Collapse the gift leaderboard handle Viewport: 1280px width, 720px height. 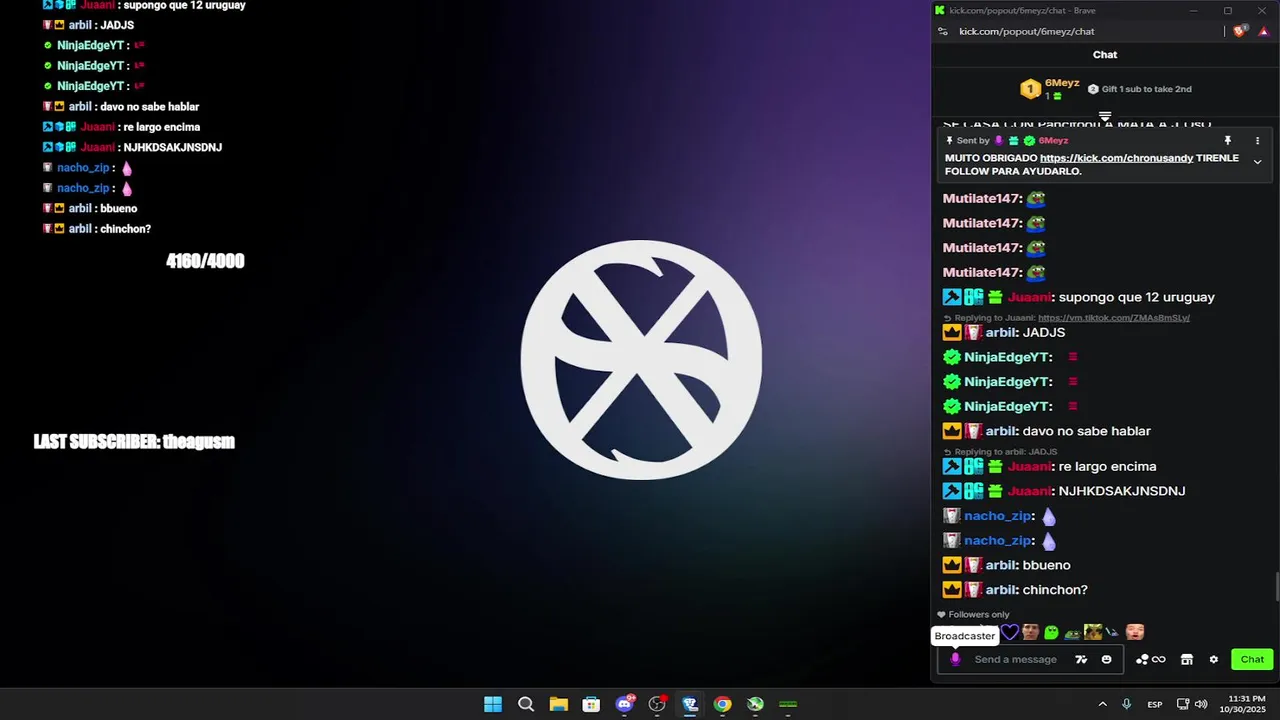[1105, 117]
